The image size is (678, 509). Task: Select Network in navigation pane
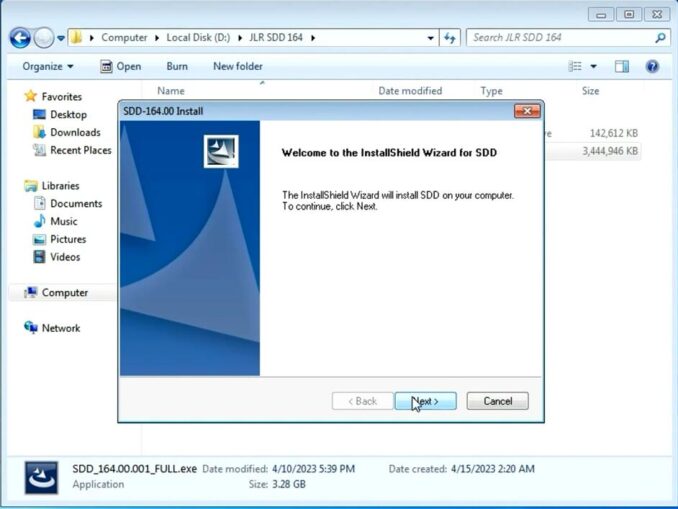click(61, 328)
